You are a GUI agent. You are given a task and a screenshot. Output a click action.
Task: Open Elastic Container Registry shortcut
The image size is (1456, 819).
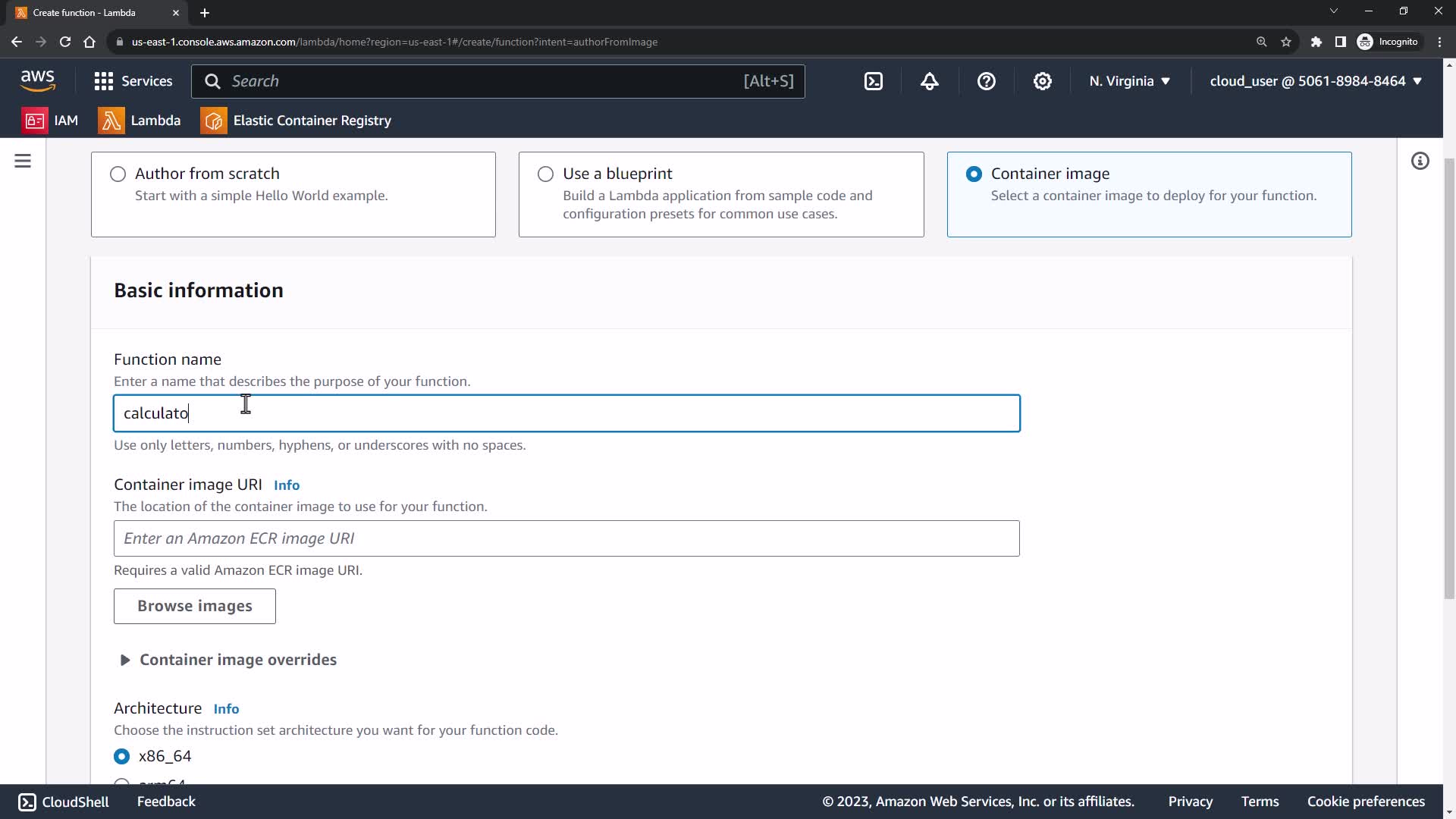coord(296,121)
